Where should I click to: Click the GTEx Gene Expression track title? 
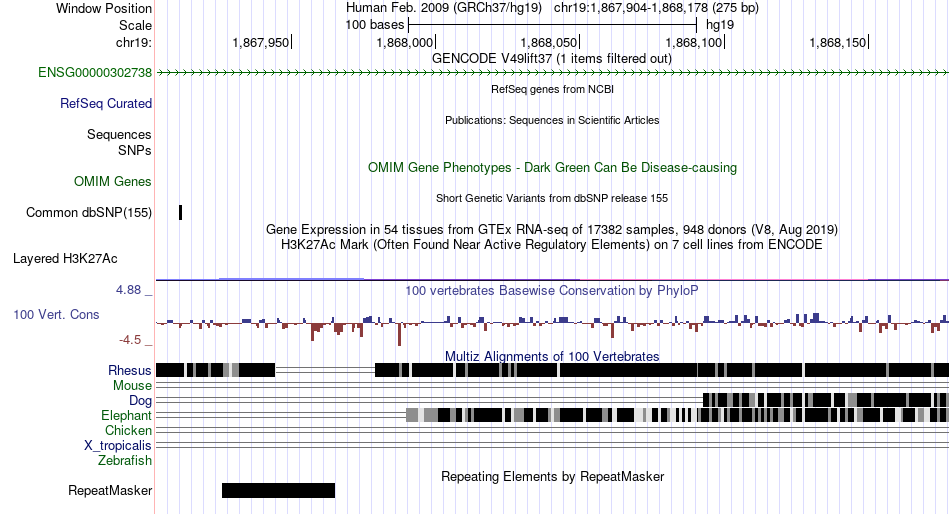[552, 230]
